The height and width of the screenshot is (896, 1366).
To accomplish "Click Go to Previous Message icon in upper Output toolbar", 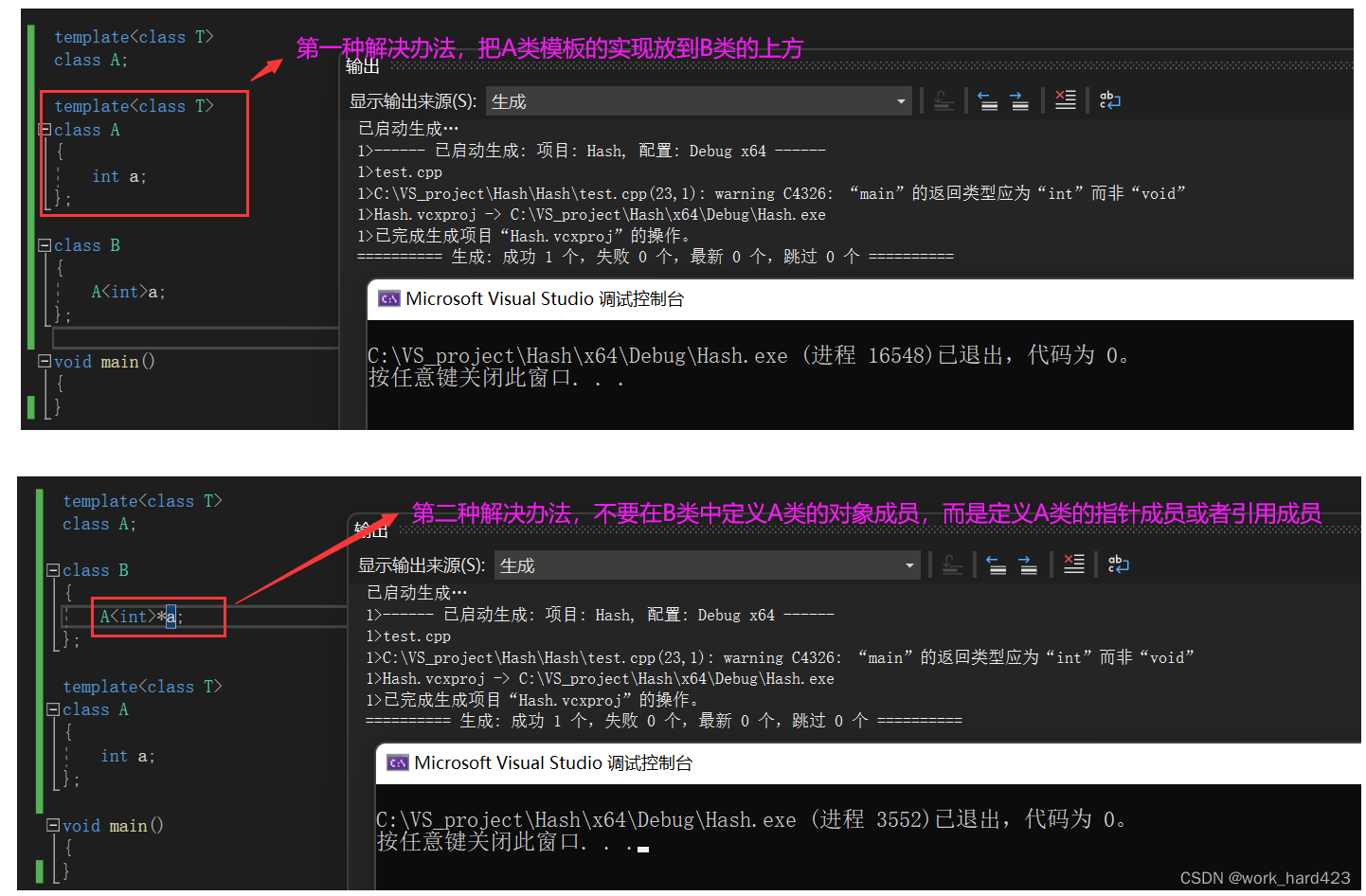I will (x=987, y=101).
